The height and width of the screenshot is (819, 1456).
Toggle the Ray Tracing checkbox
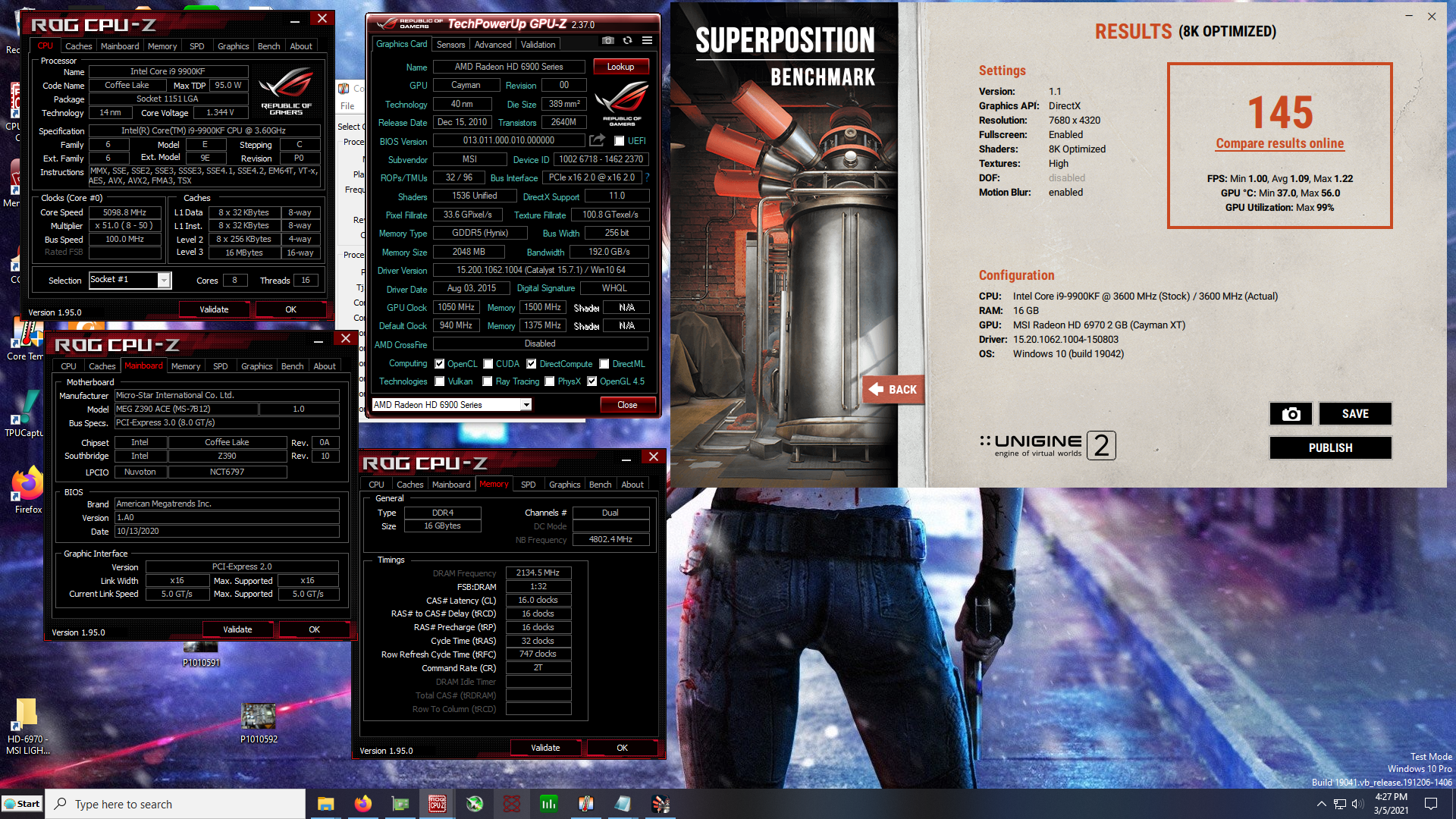click(488, 381)
